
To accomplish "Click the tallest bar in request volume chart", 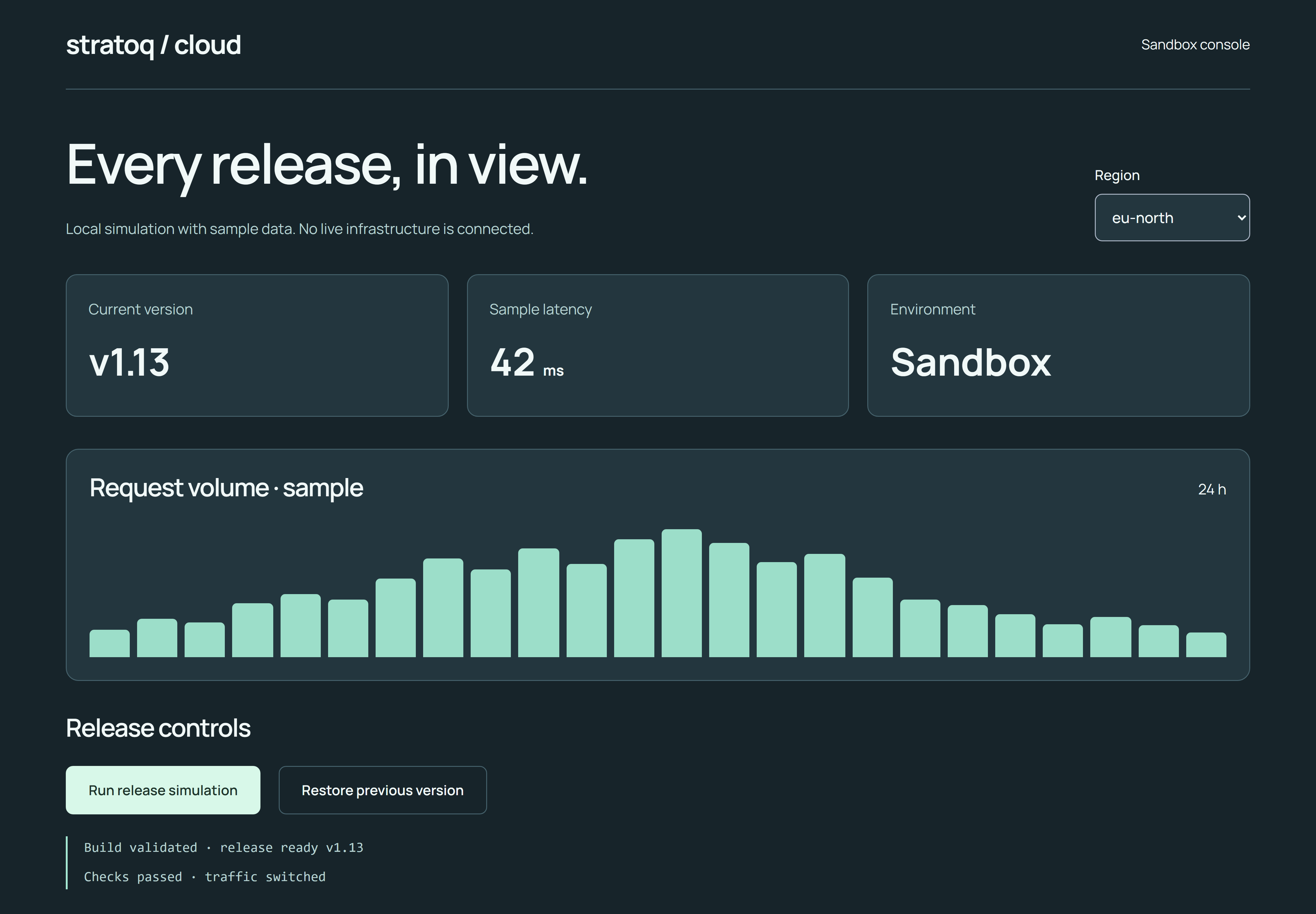I will click(681, 593).
